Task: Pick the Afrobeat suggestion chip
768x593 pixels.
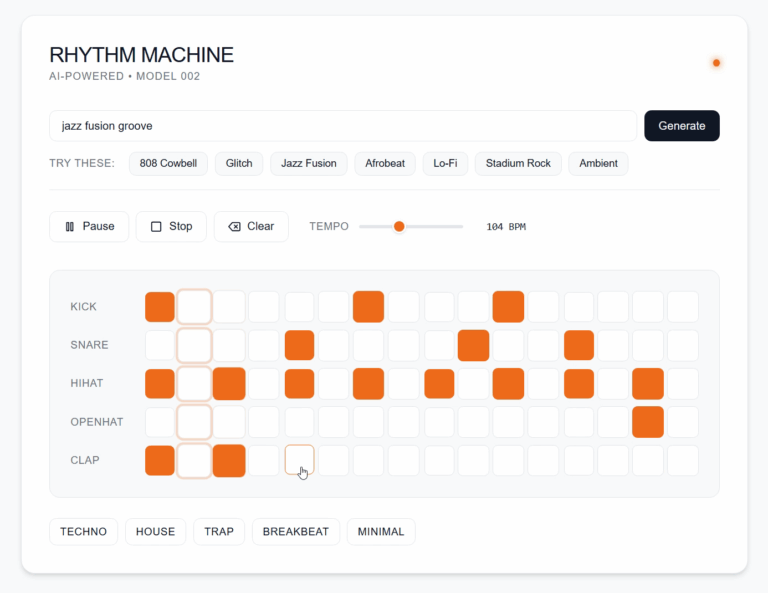Action: [x=385, y=163]
